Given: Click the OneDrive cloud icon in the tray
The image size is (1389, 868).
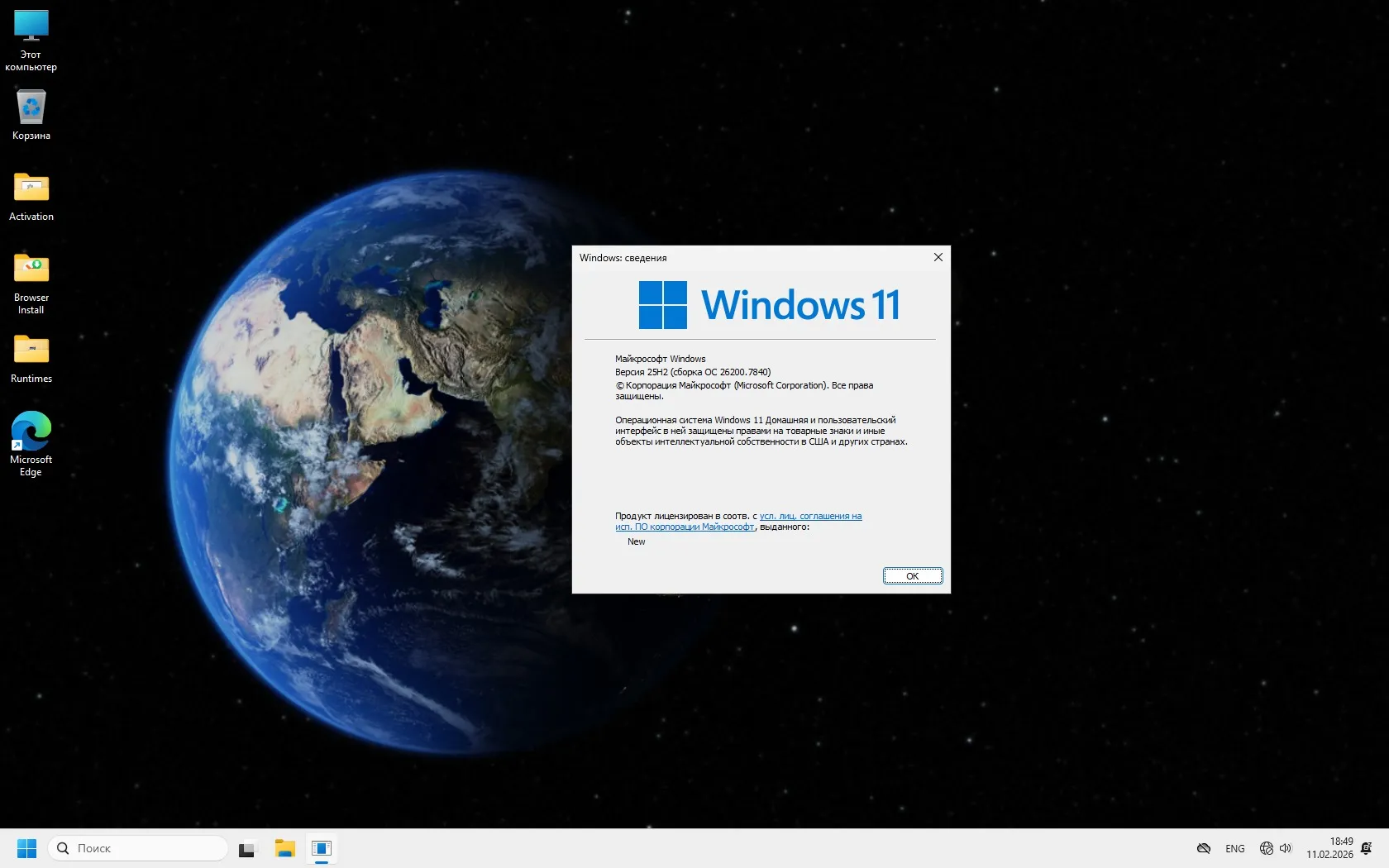Looking at the screenshot, I should point(1204,848).
